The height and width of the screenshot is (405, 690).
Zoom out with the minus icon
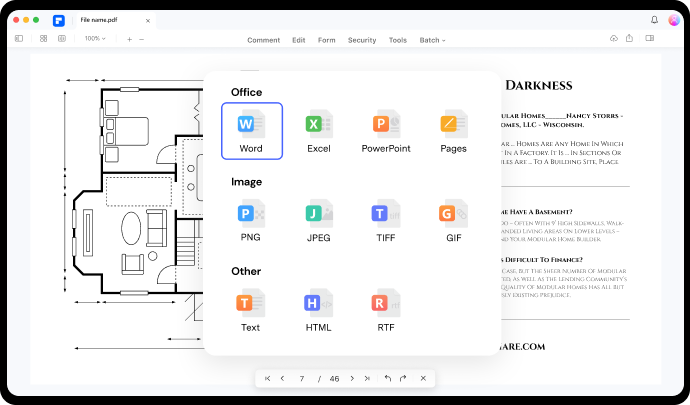pos(142,39)
